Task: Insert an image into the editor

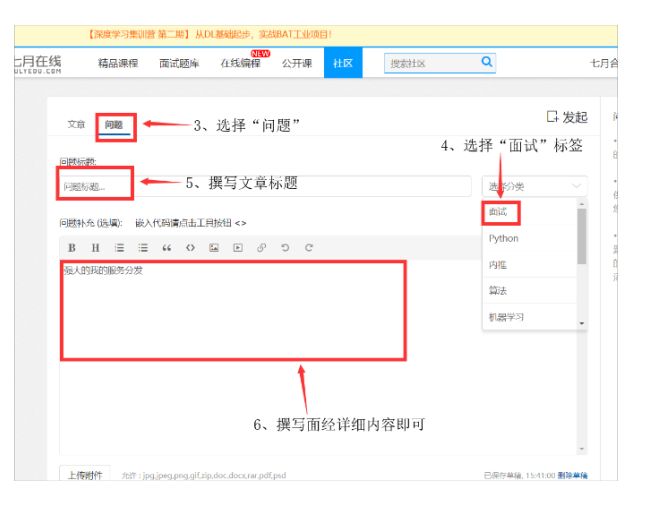Action: 214,248
